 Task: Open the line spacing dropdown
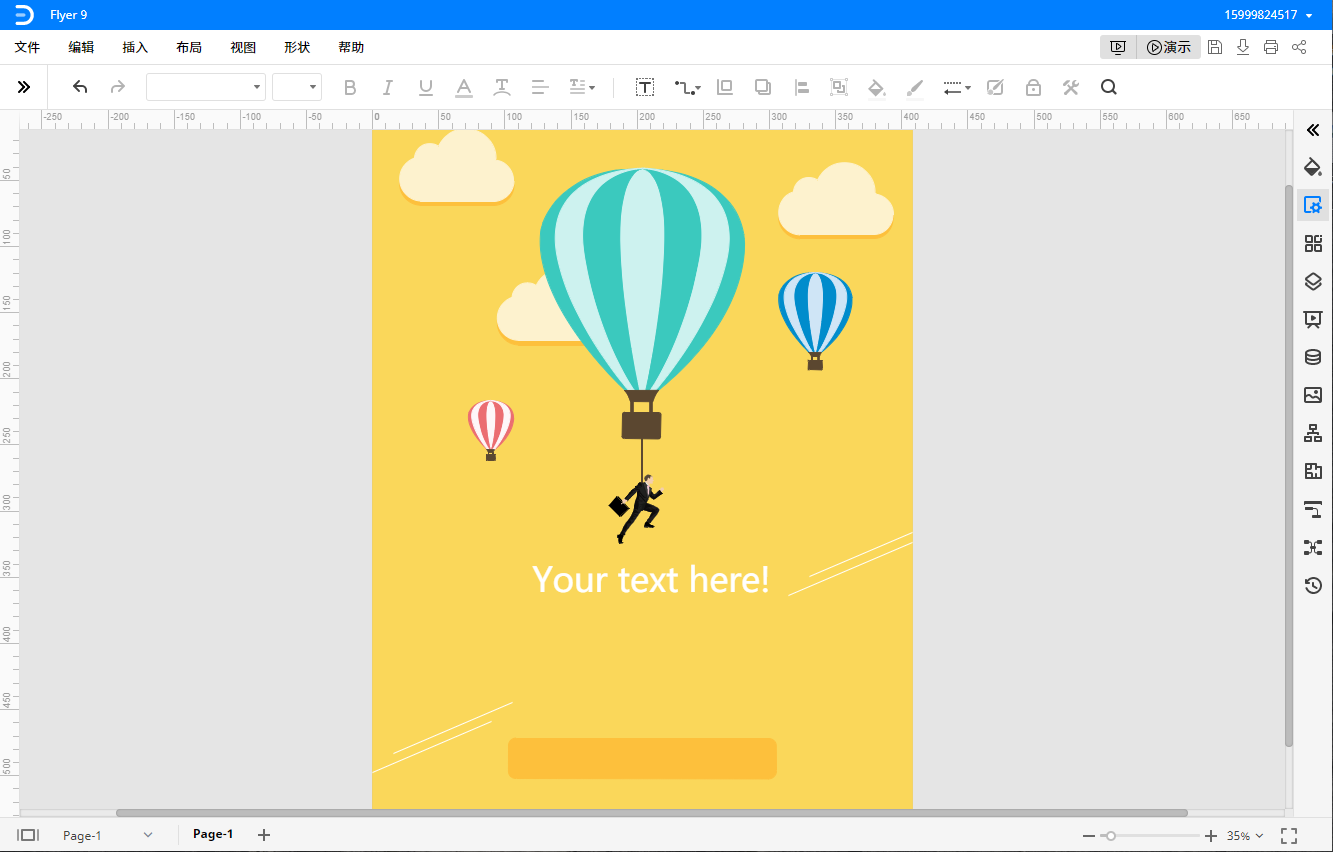point(582,88)
